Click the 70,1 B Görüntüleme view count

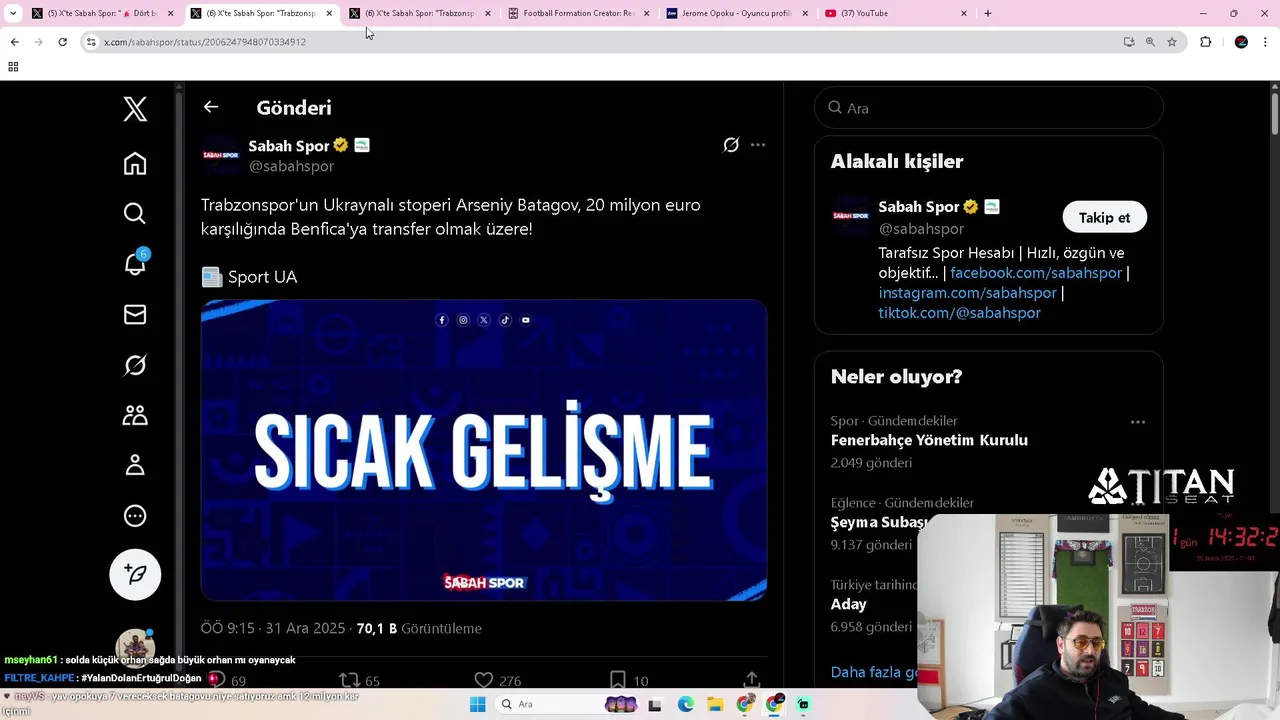419,629
